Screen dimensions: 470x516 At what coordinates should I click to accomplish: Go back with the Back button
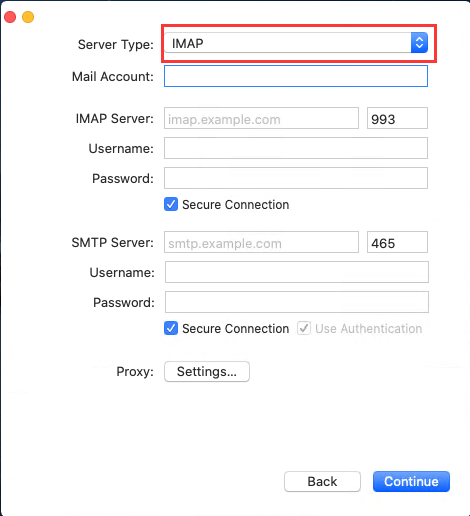322,481
